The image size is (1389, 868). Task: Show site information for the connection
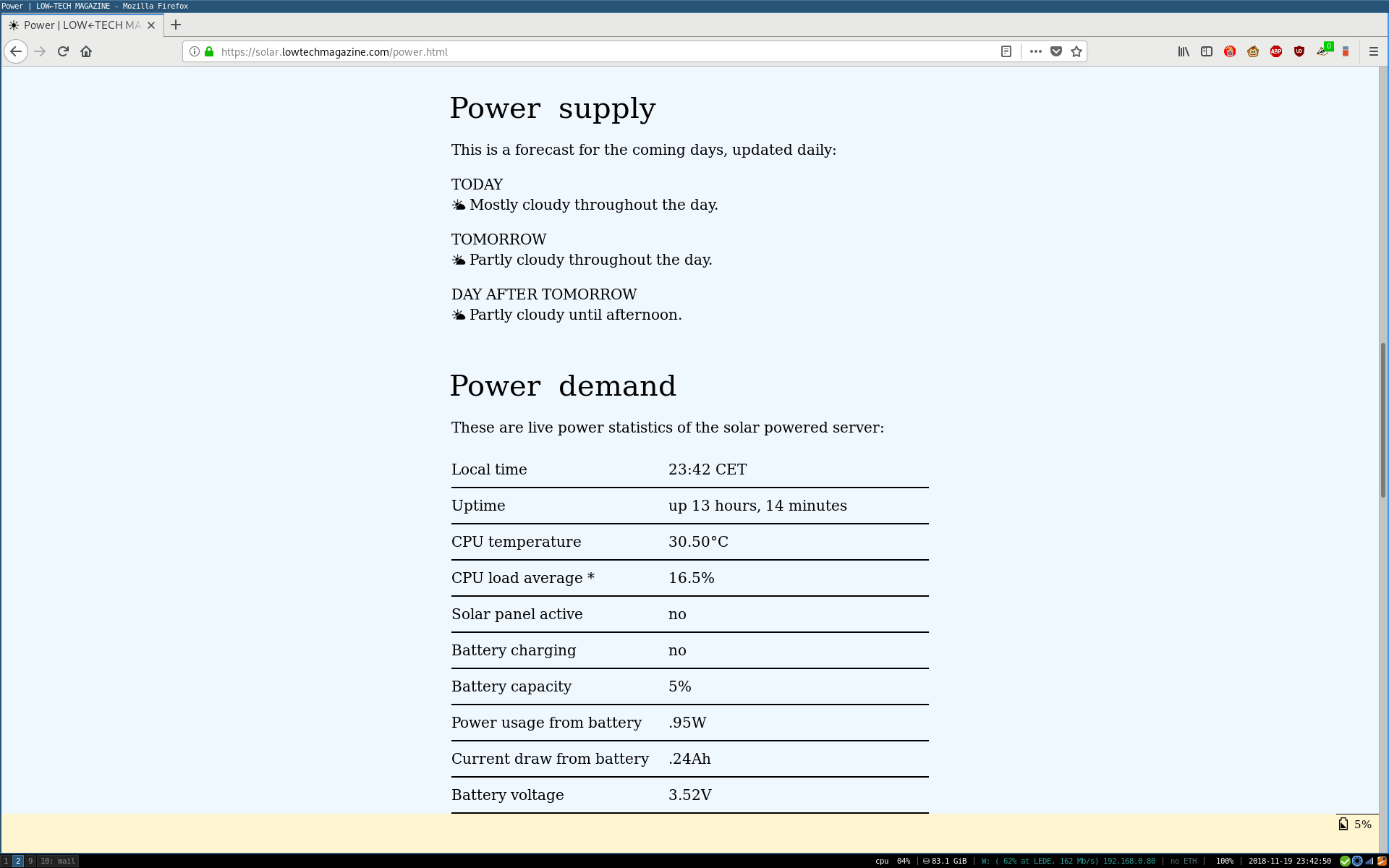point(195,51)
